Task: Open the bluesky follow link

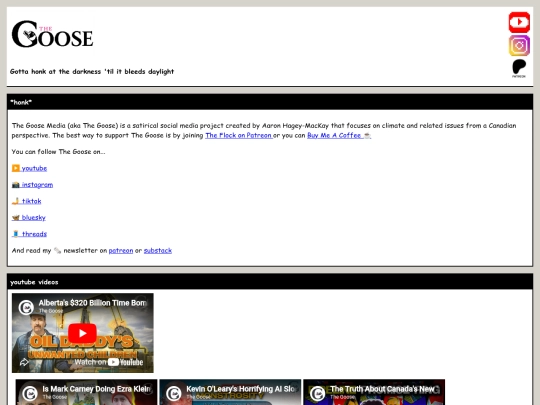Action: click(29, 217)
